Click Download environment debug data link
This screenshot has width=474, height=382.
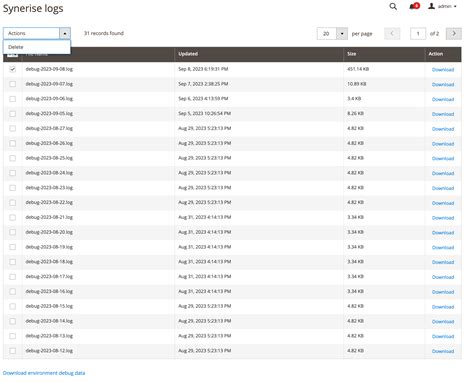44,373
